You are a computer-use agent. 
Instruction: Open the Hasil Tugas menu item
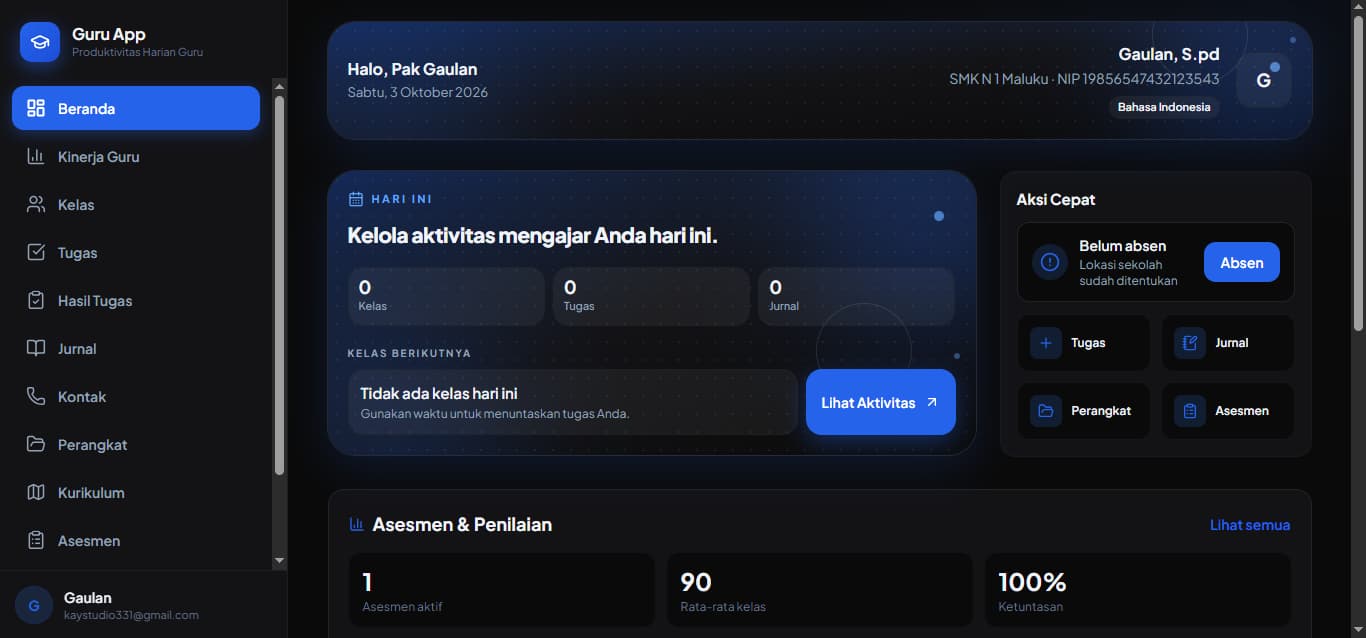tap(136, 300)
